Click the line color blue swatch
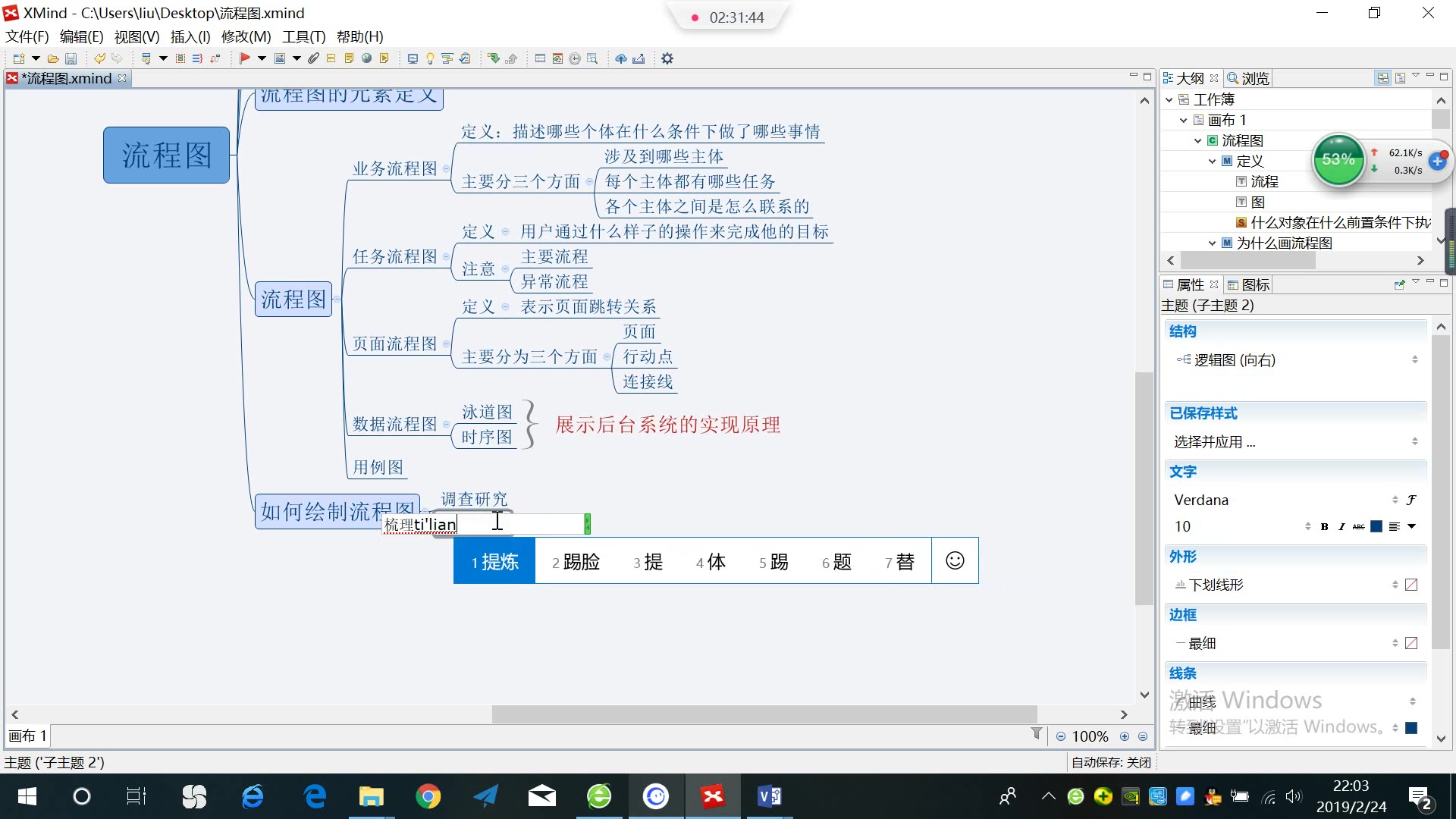Viewport: 1456px width, 819px height. [1411, 728]
